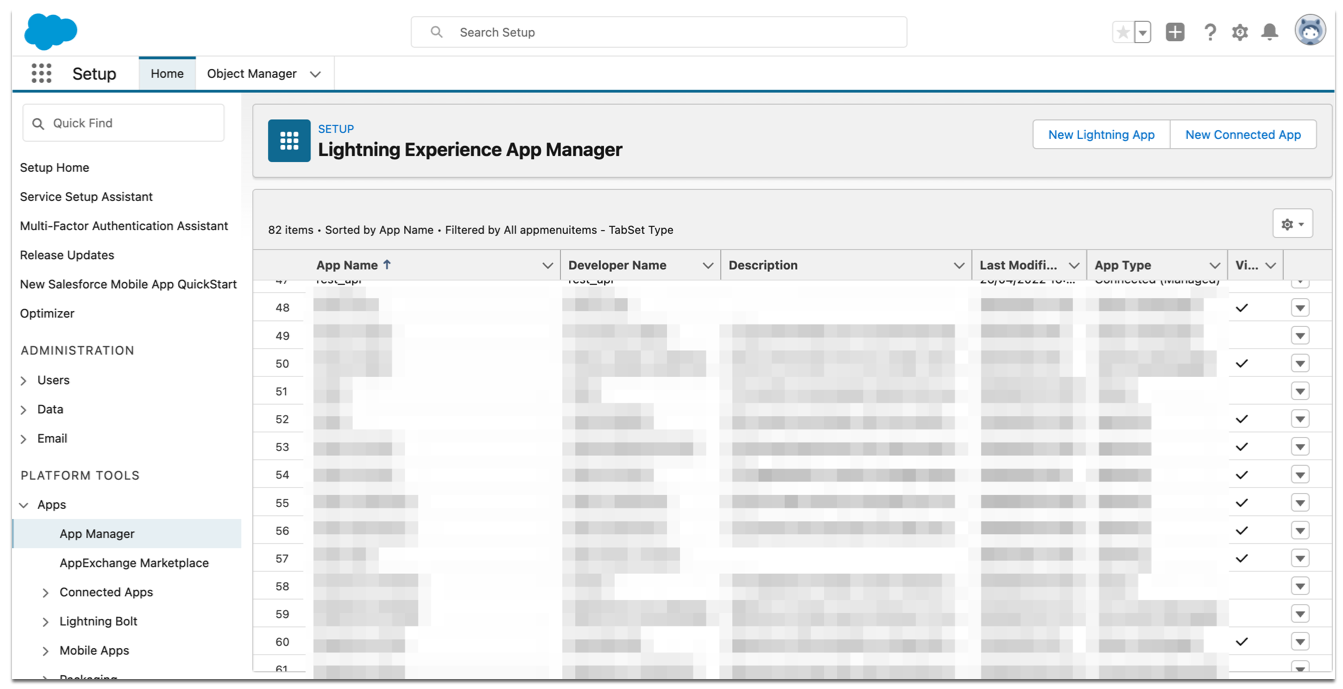Expand the Data section
The height and width of the screenshot is (689, 1343).
point(24,409)
